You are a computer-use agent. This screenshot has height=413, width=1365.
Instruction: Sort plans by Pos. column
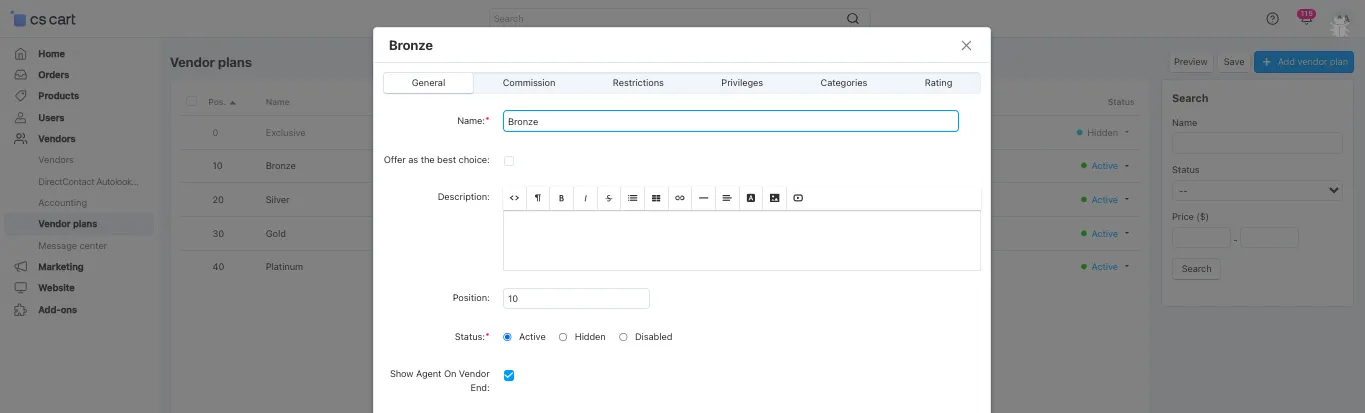coord(221,102)
